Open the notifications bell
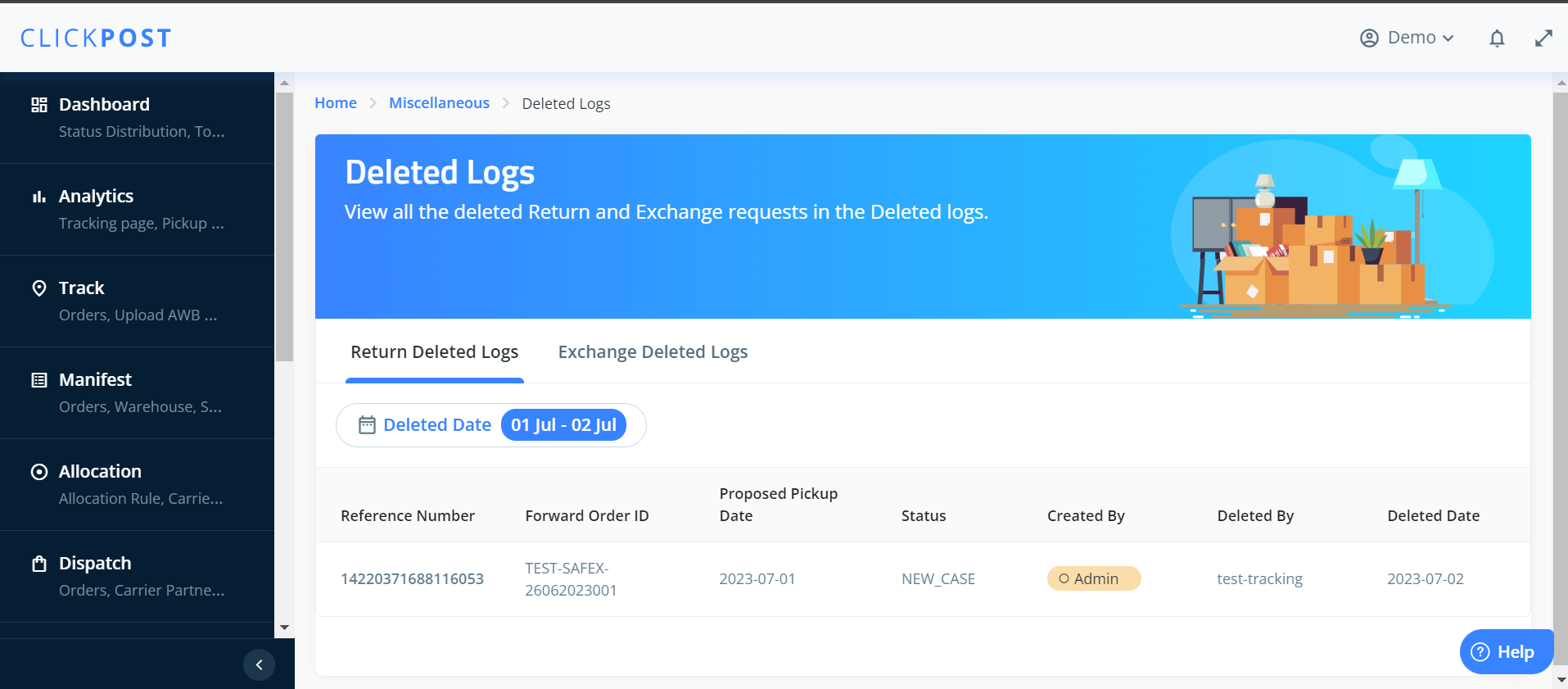Image resolution: width=1568 pixels, height=689 pixels. point(1497,39)
